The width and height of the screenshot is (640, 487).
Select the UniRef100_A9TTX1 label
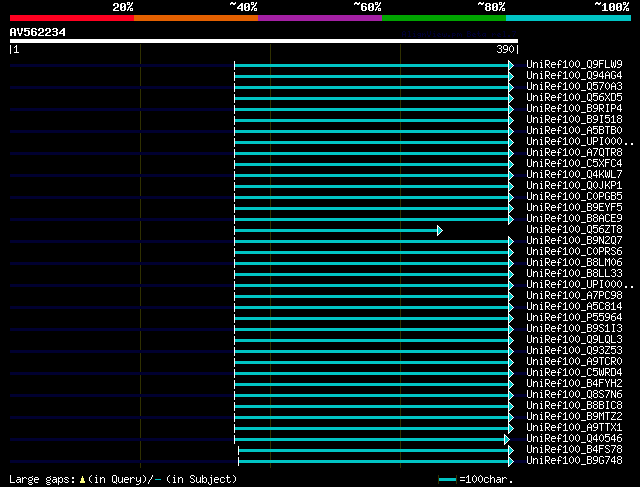[x=574, y=428]
